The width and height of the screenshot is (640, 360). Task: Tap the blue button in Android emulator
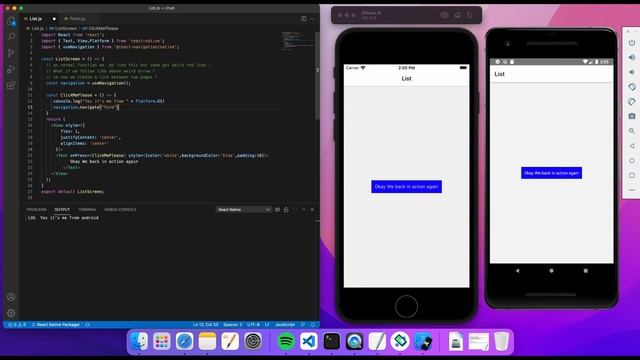[x=551, y=173]
